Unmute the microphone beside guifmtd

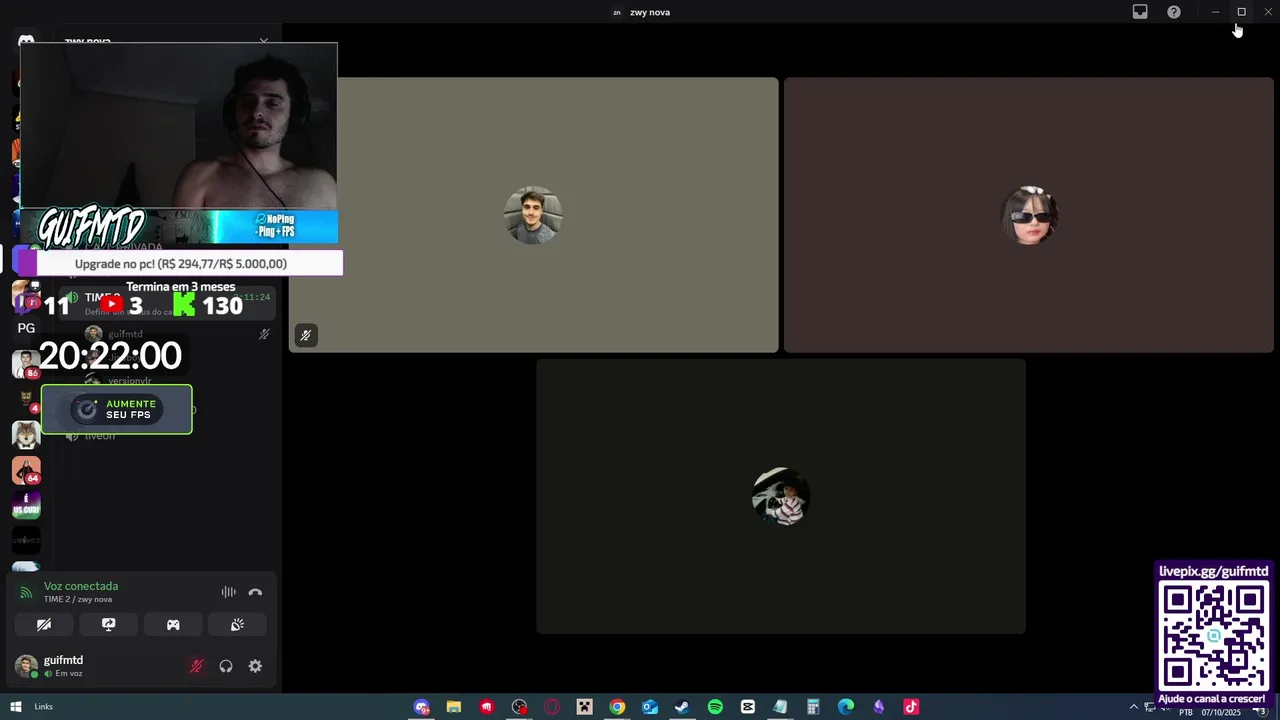coord(196,666)
